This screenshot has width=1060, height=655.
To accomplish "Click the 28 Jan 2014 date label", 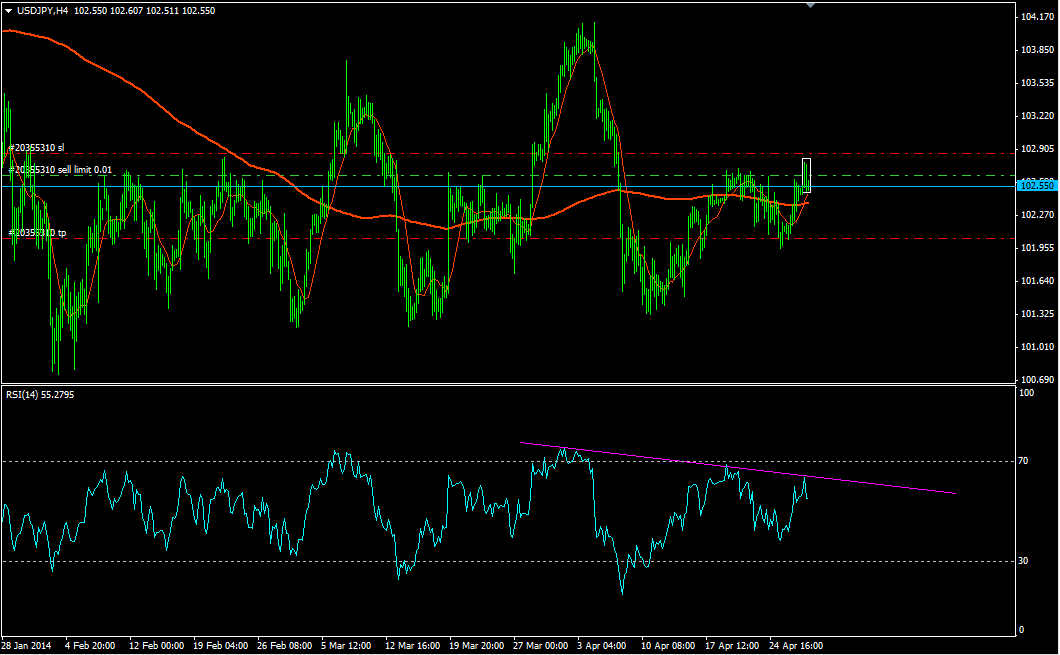I will [26, 646].
